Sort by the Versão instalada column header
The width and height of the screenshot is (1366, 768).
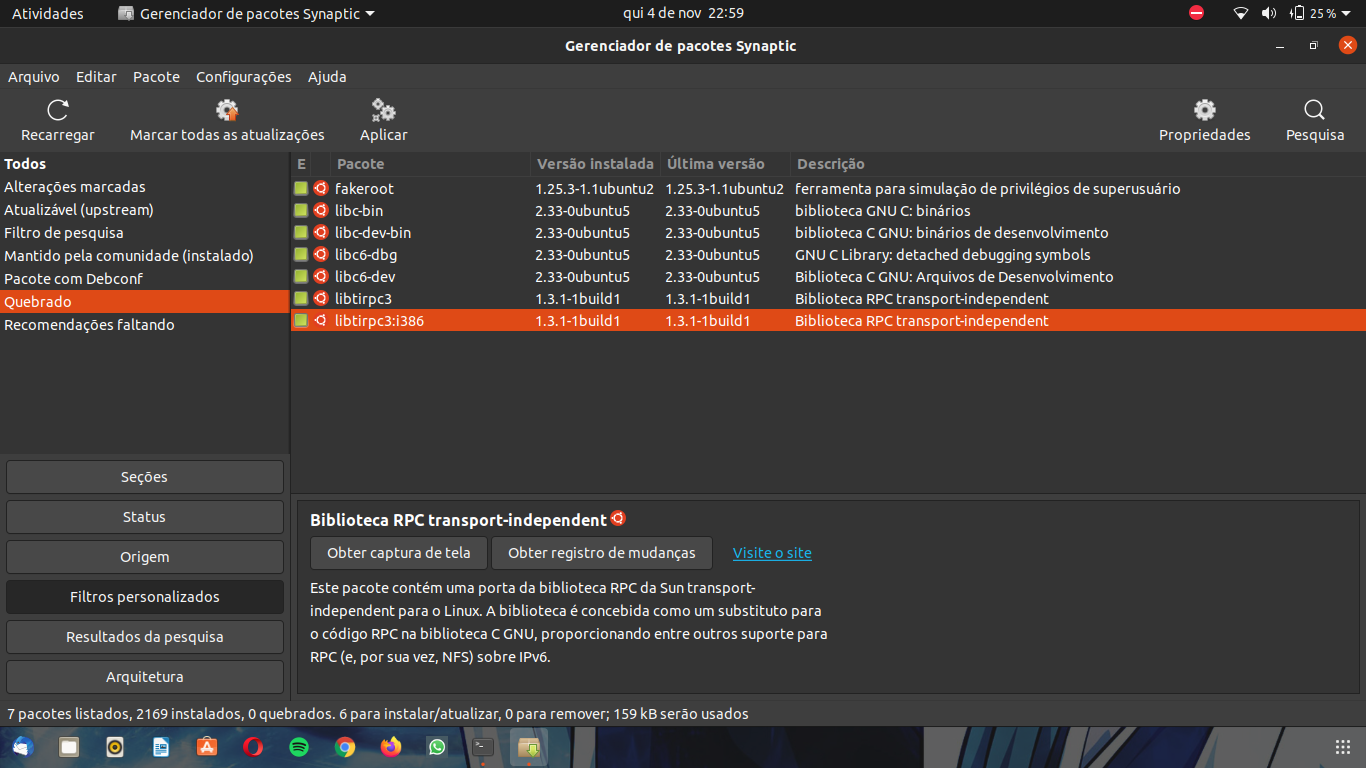pyautogui.click(x=595, y=164)
